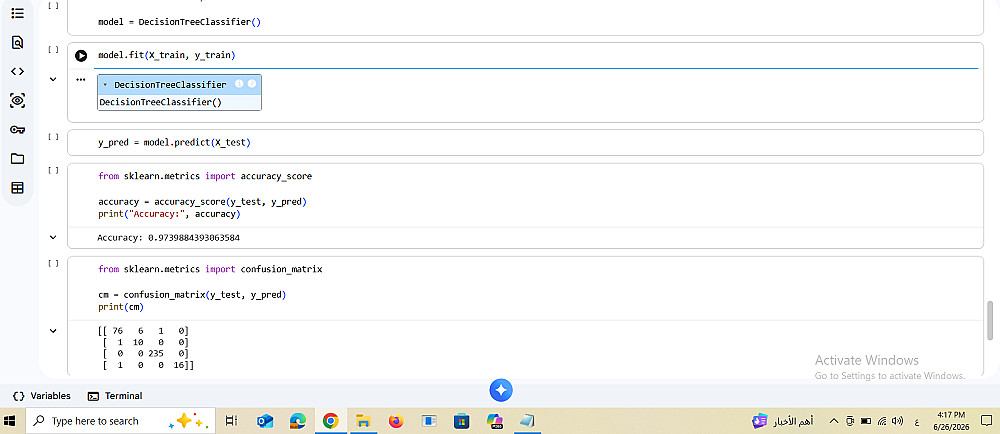Viewport: 1000px width, 434px height.
Task: Open the code snippets sidebar icon
Action: pyautogui.click(x=18, y=71)
